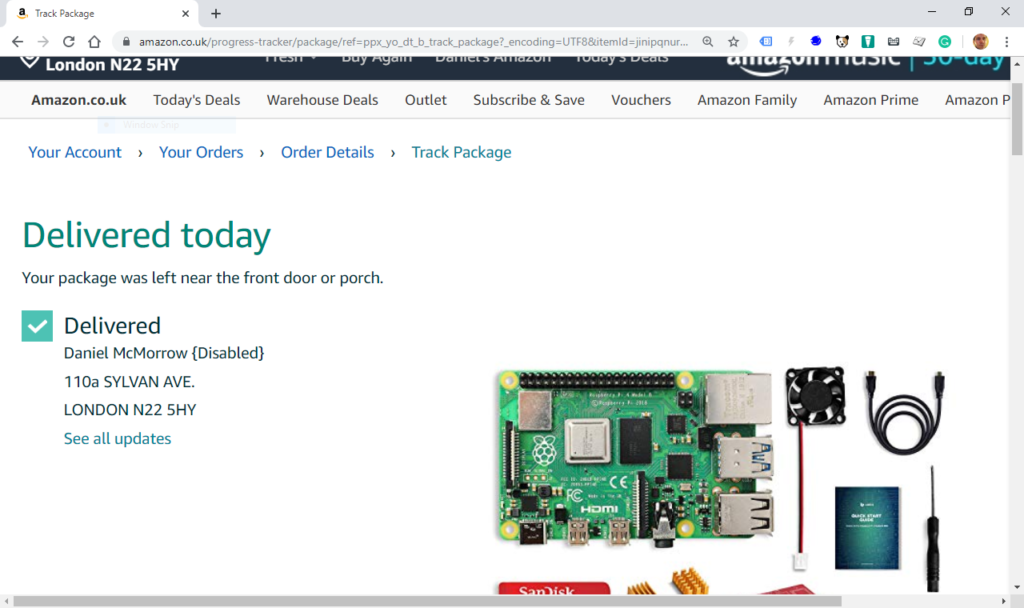The height and width of the screenshot is (608, 1024).
Task: Open the blue tag extension icon
Action: (766, 42)
